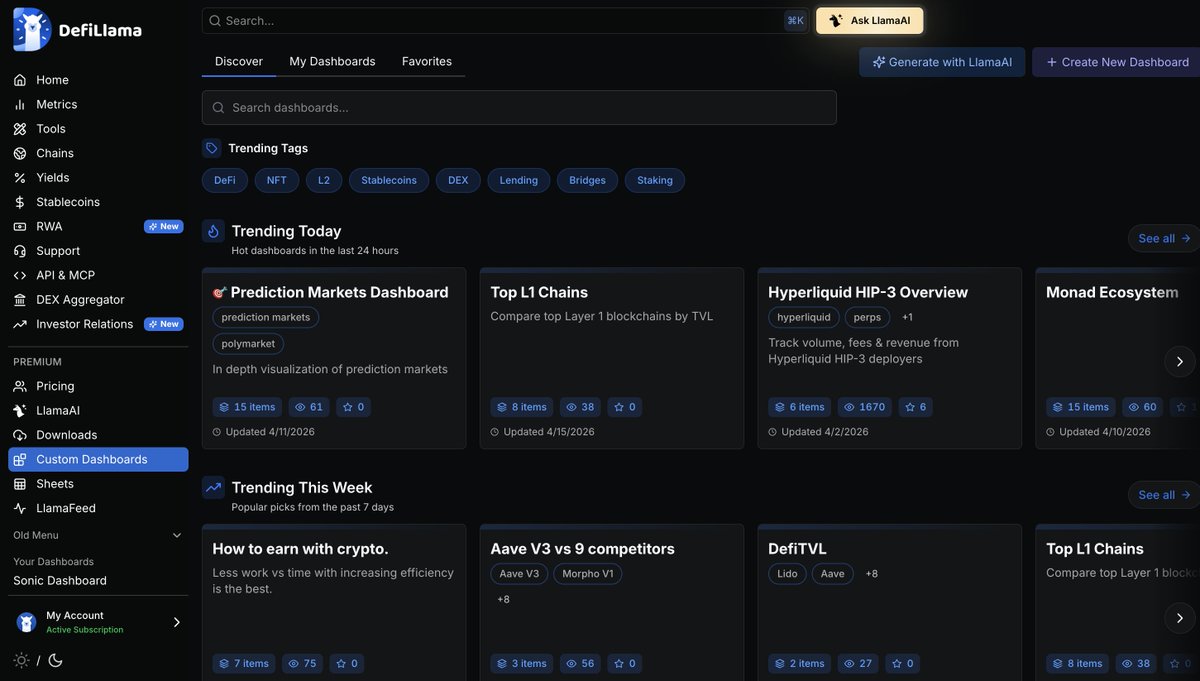Click the Stablecoins dollar icon in sidebar

pyautogui.click(x=19, y=202)
